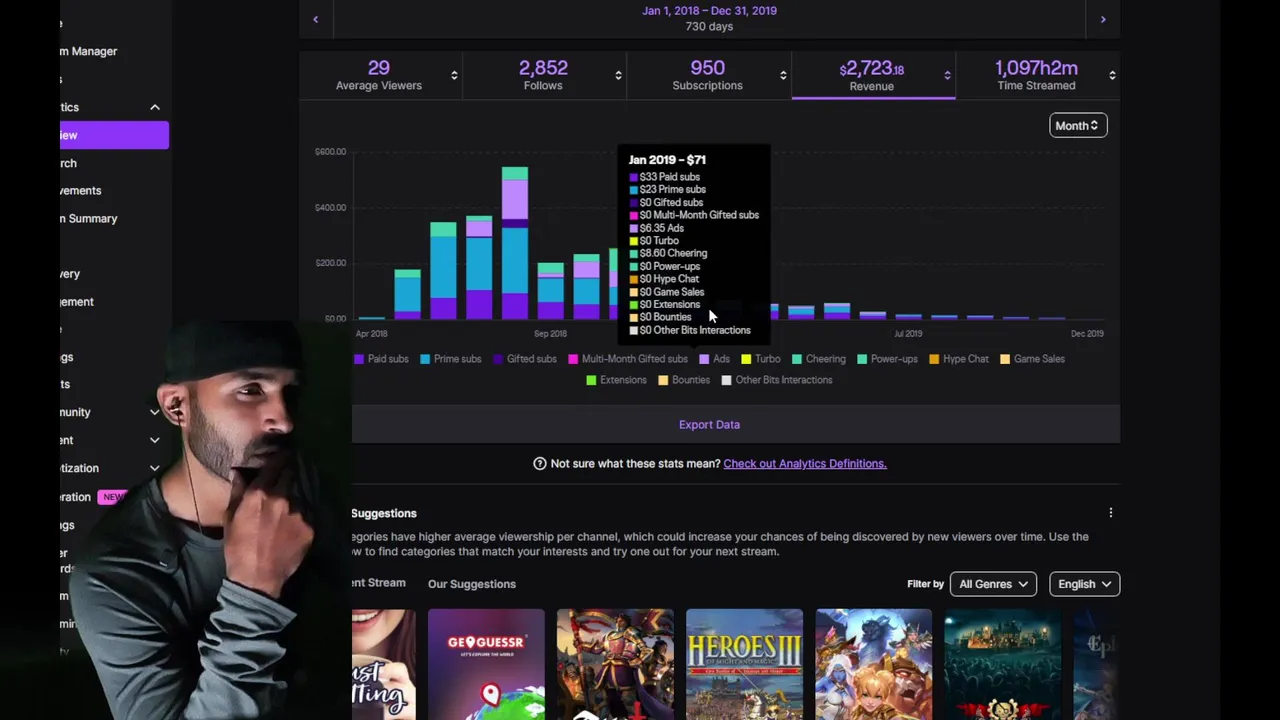Toggle Bounties legend series
This screenshot has width=1280, height=720.
click(684, 380)
